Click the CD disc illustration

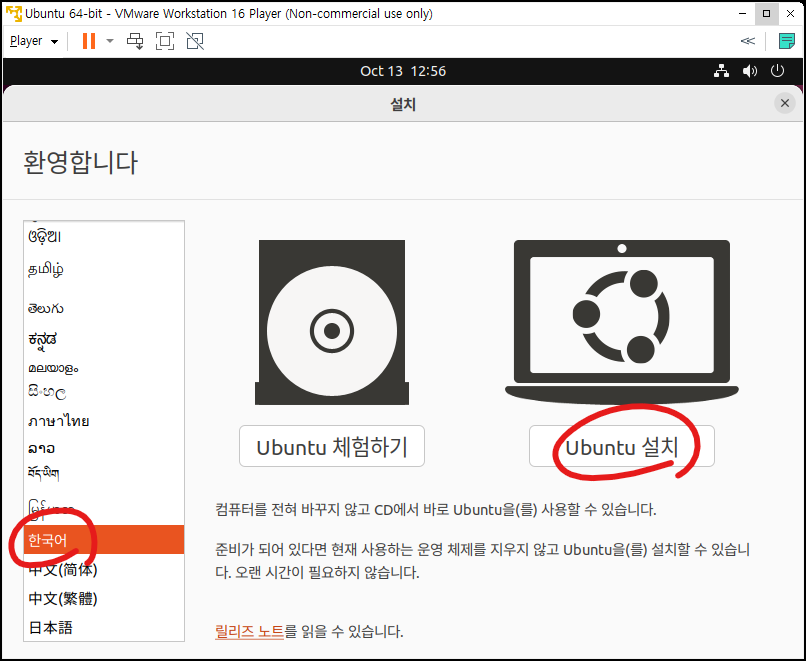click(x=332, y=322)
